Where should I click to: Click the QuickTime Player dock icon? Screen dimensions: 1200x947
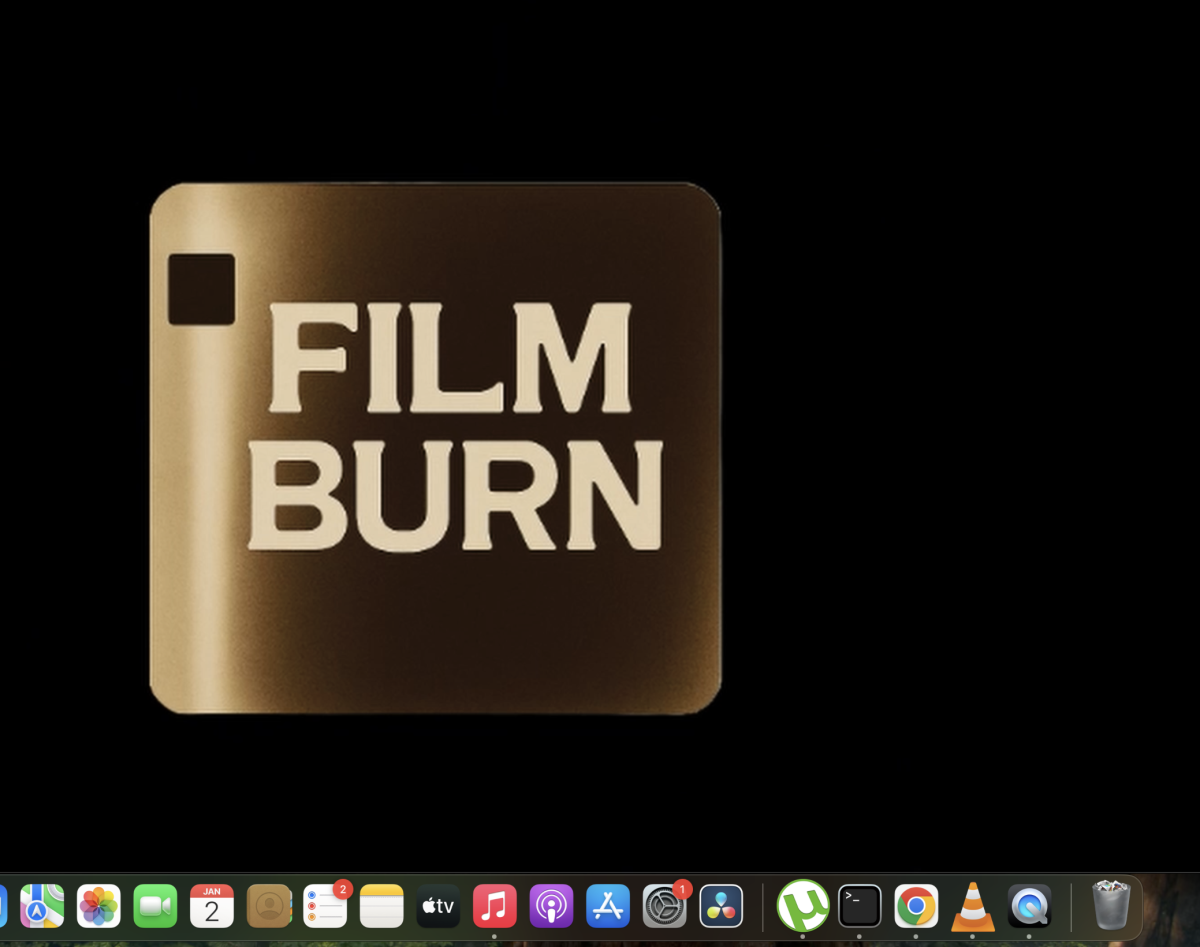1029,906
